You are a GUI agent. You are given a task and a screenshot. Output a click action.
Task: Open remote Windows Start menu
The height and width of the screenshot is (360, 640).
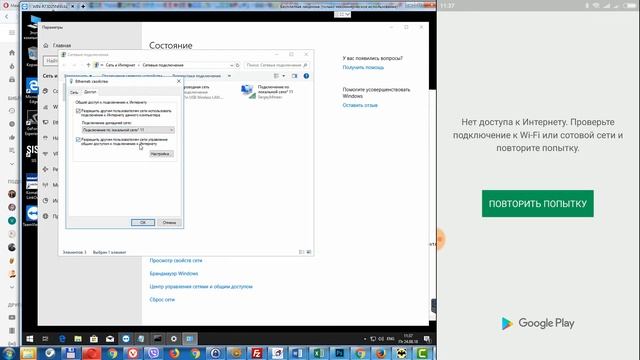(x=29, y=339)
